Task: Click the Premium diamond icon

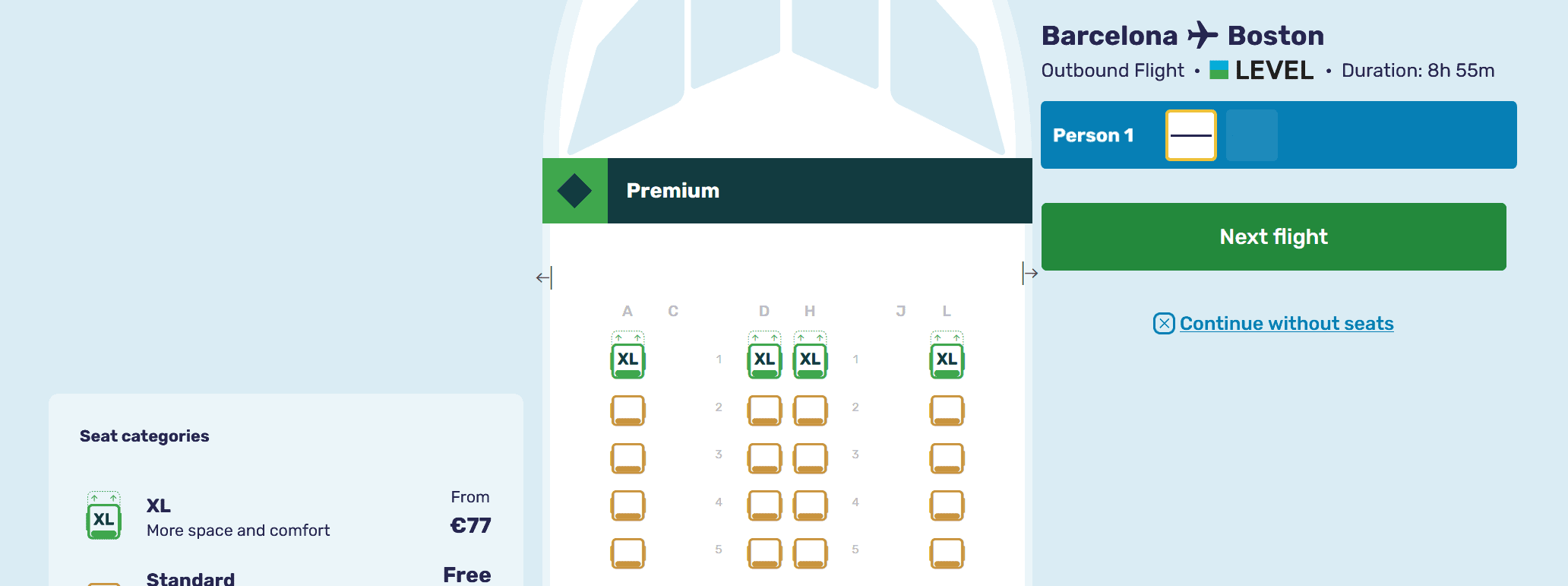Action: point(574,191)
